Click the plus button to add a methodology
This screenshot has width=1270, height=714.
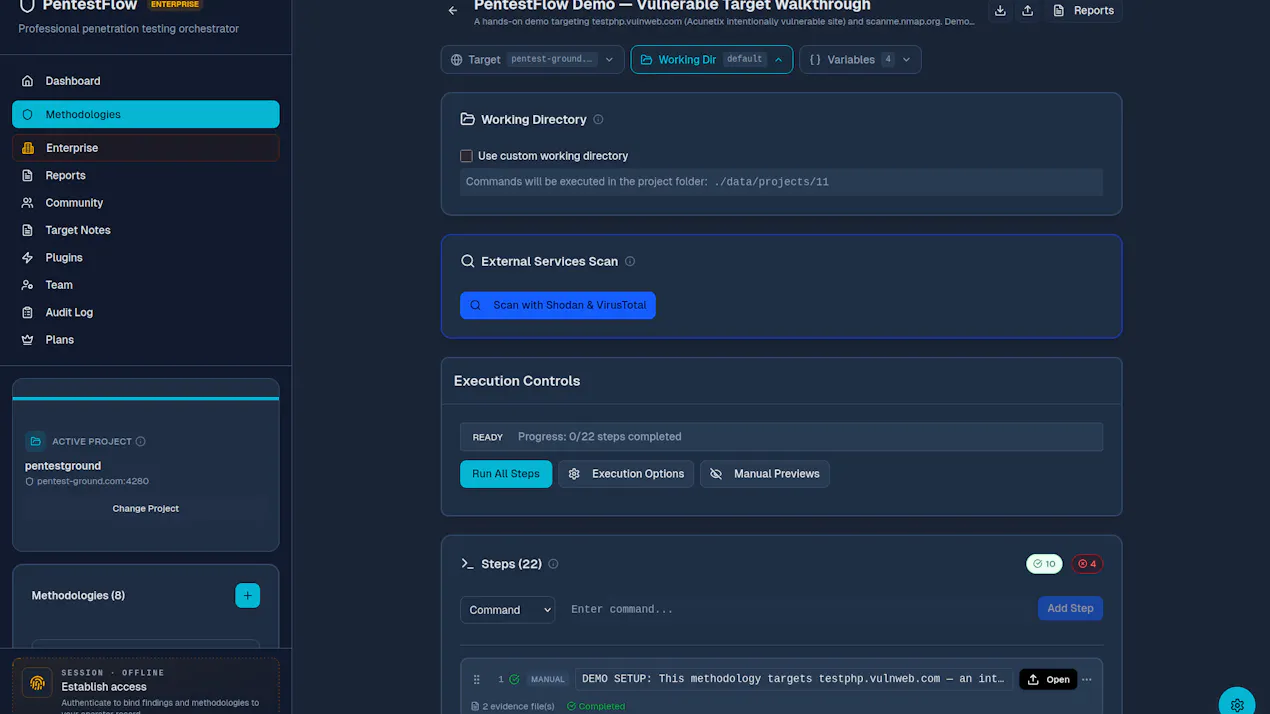pyautogui.click(x=247, y=595)
